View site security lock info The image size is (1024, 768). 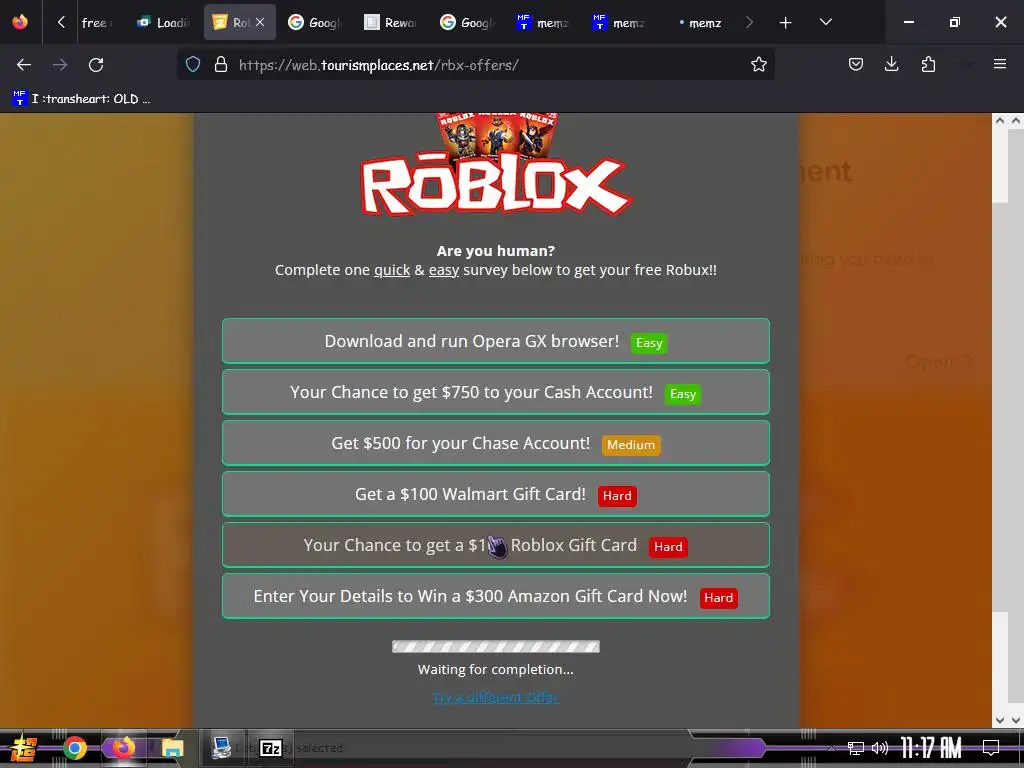[x=221, y=65]
